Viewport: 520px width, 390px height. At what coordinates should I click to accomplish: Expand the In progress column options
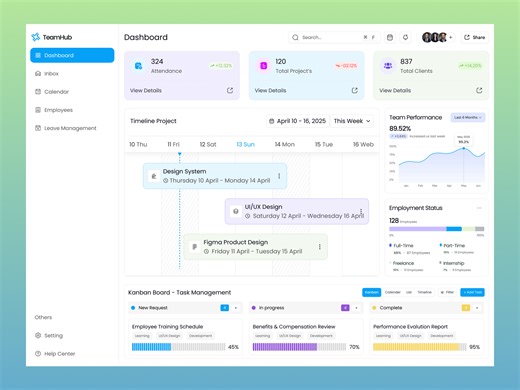click(x=356, y=308)
